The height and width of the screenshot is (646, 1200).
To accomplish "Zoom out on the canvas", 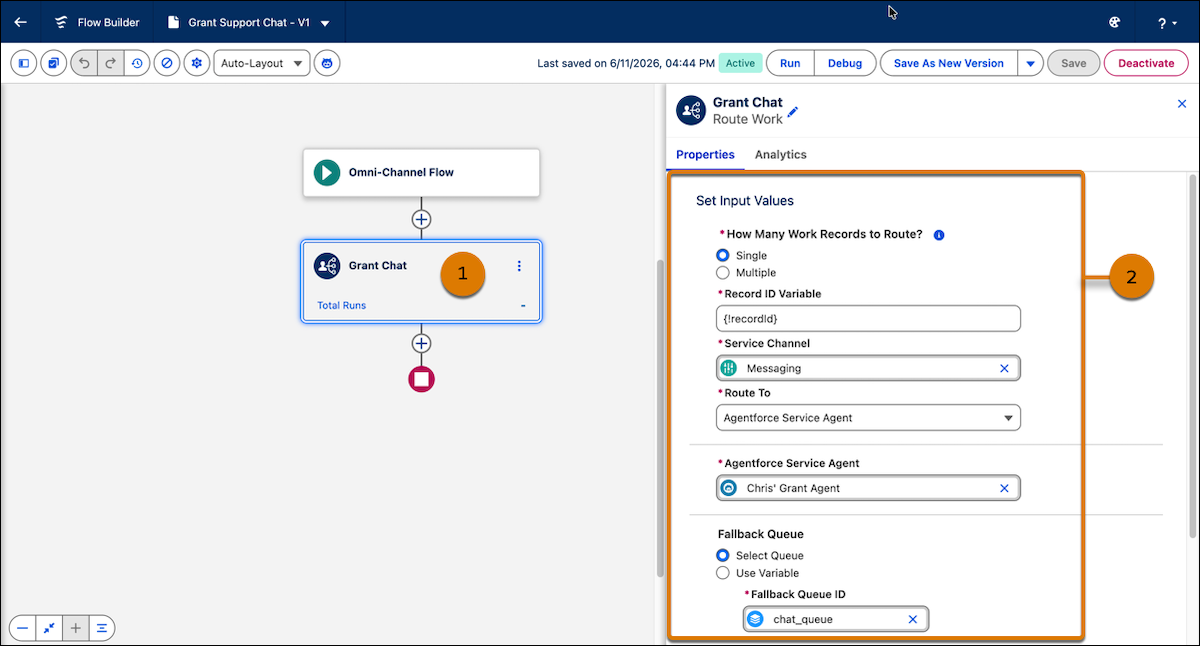I will point(23,628).
